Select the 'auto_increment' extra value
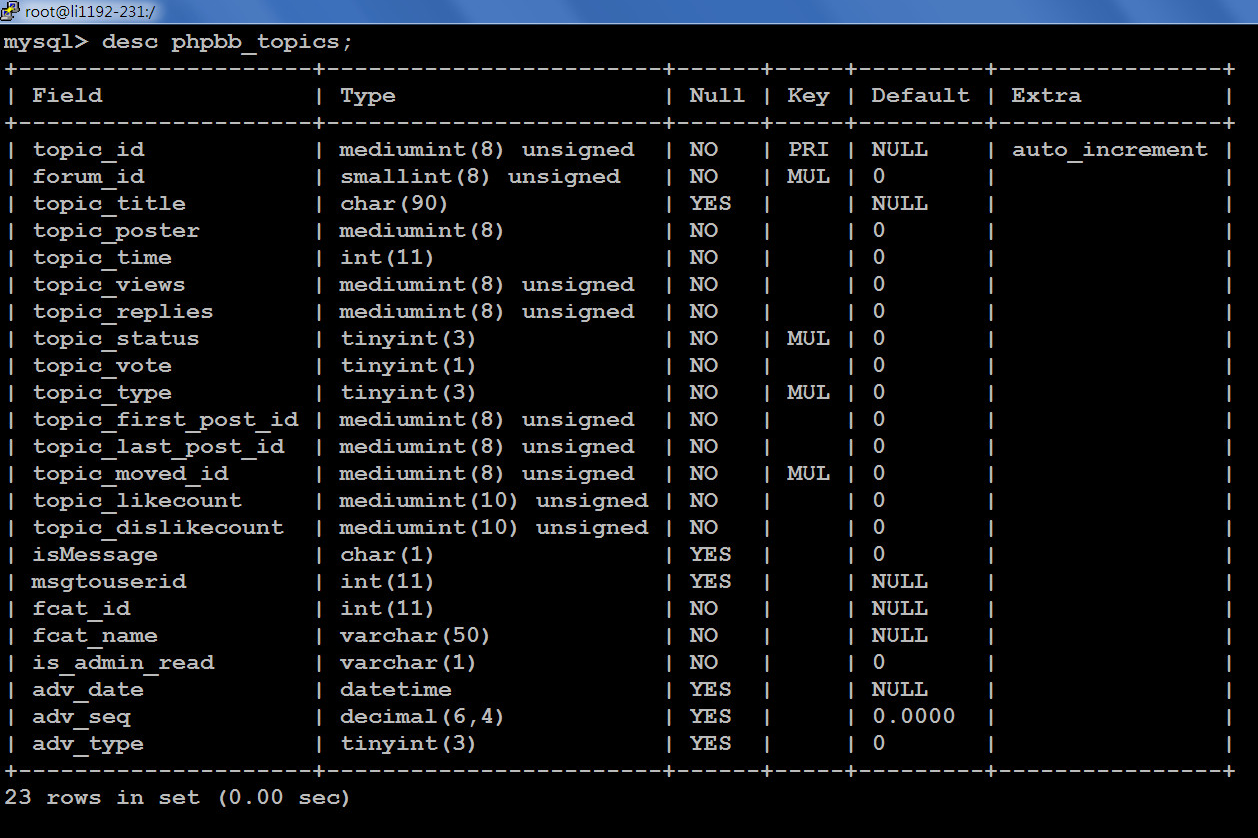1258x838 pixels. (1109, 149)
